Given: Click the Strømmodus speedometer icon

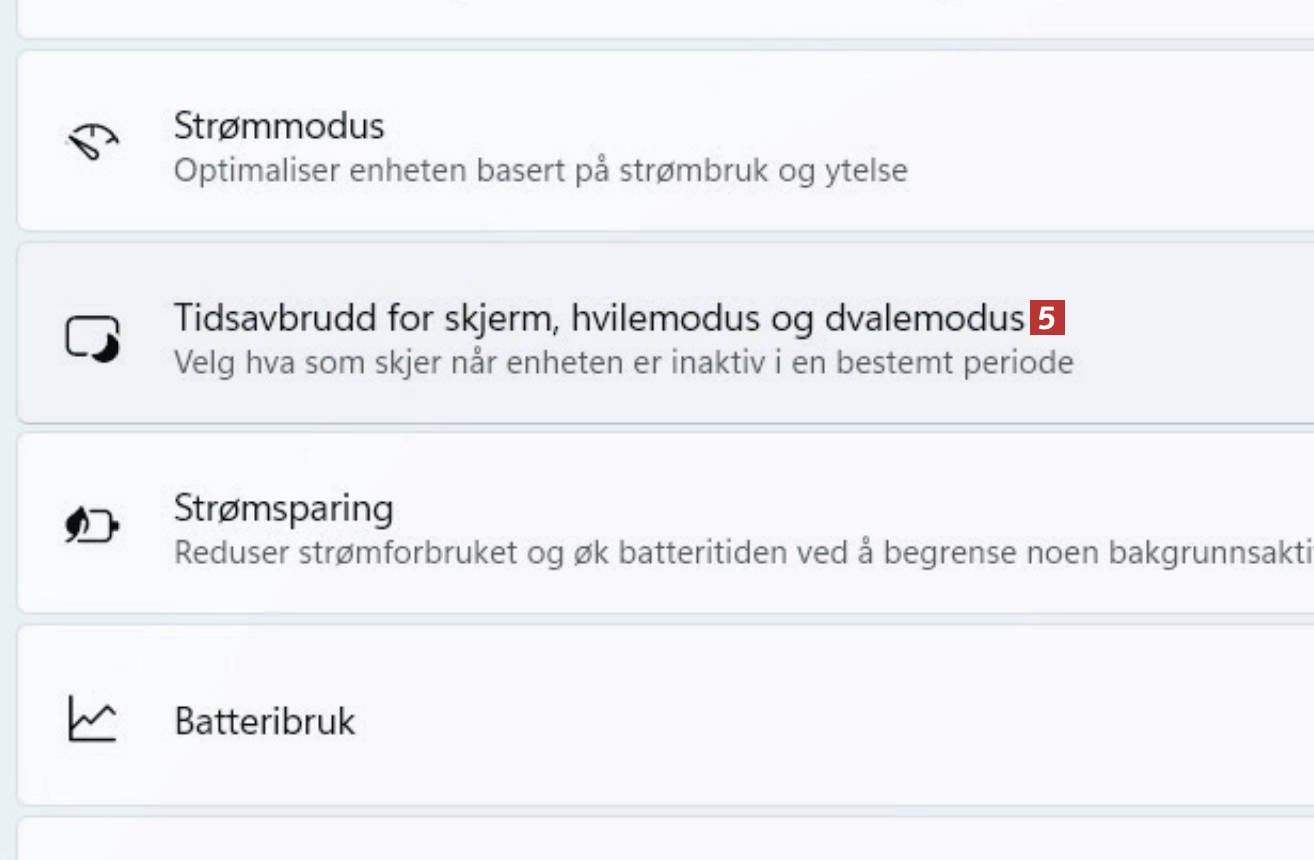Looking at the screenshot, I should coord(92,143).
